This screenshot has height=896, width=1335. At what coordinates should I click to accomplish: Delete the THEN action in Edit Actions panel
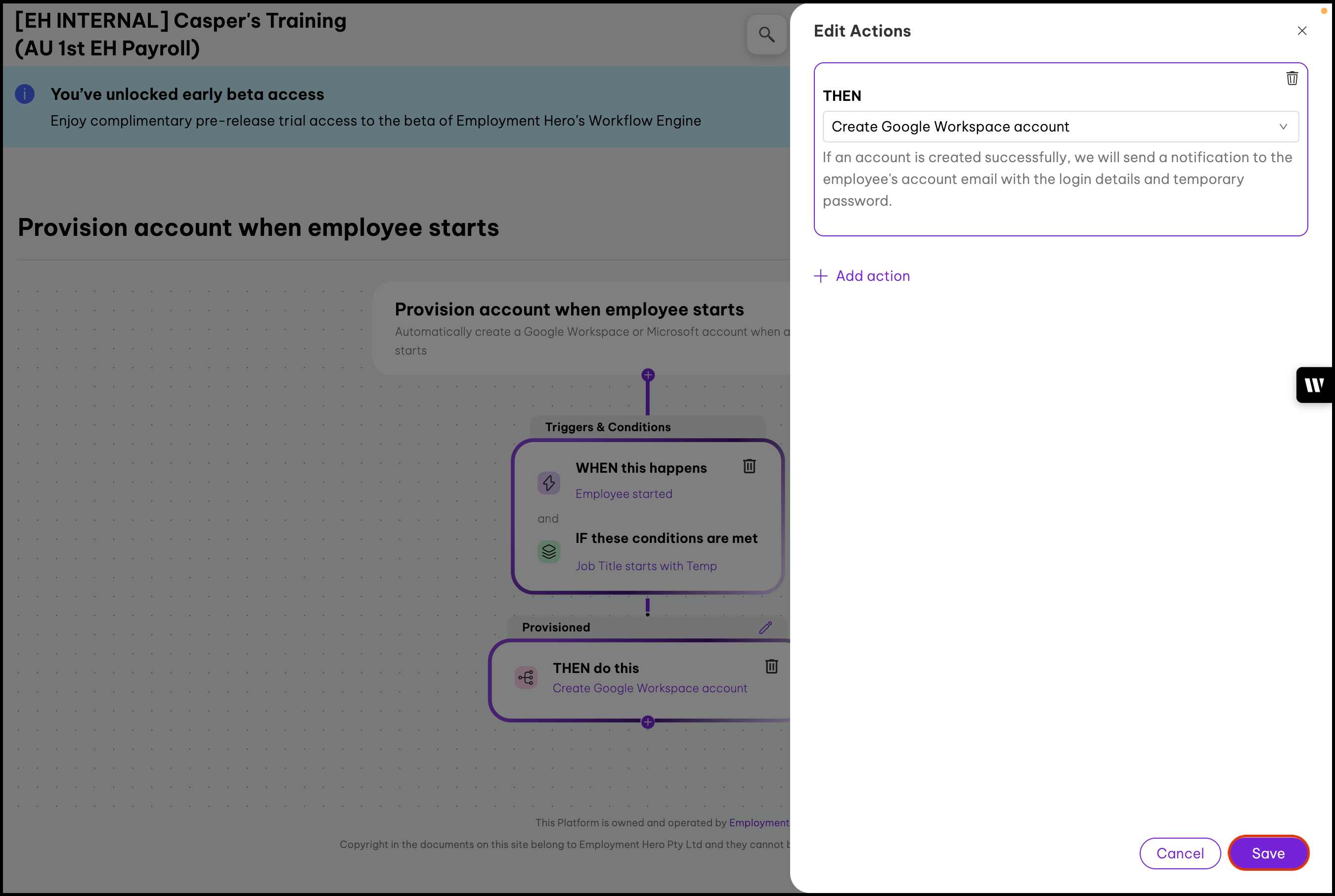point(1291,78)
